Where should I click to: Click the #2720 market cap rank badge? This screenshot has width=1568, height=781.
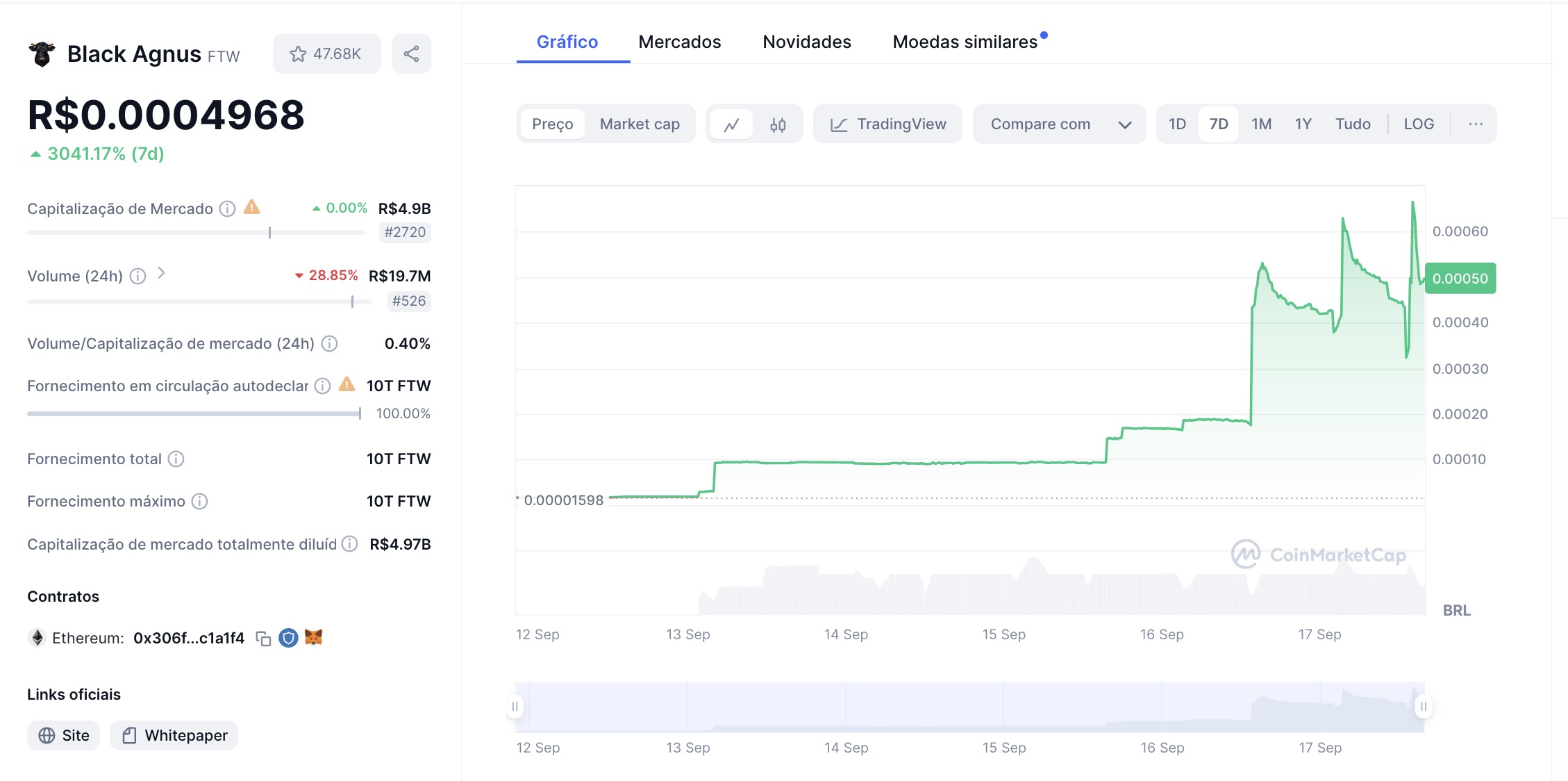(x=406, y=233)
